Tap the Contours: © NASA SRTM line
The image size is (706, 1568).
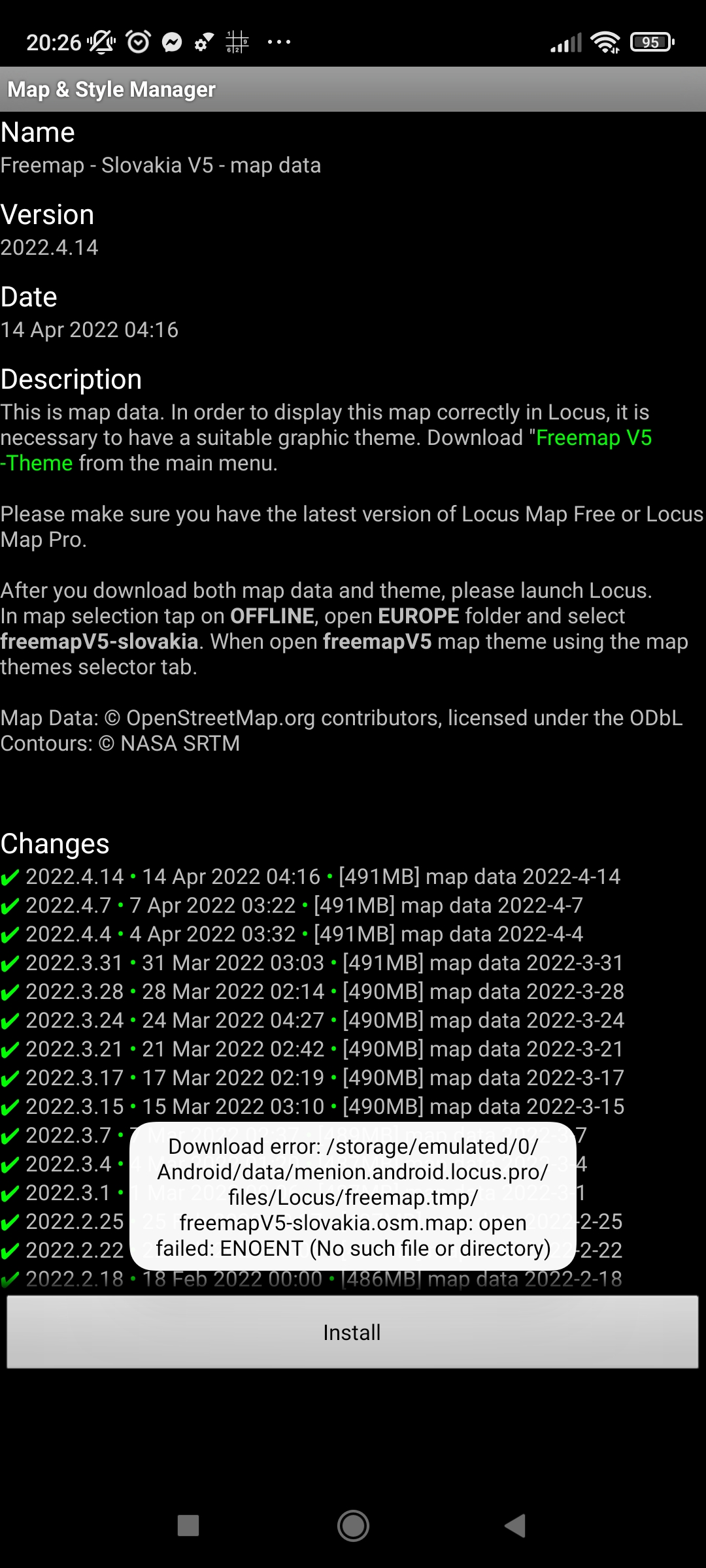point(120,743)
